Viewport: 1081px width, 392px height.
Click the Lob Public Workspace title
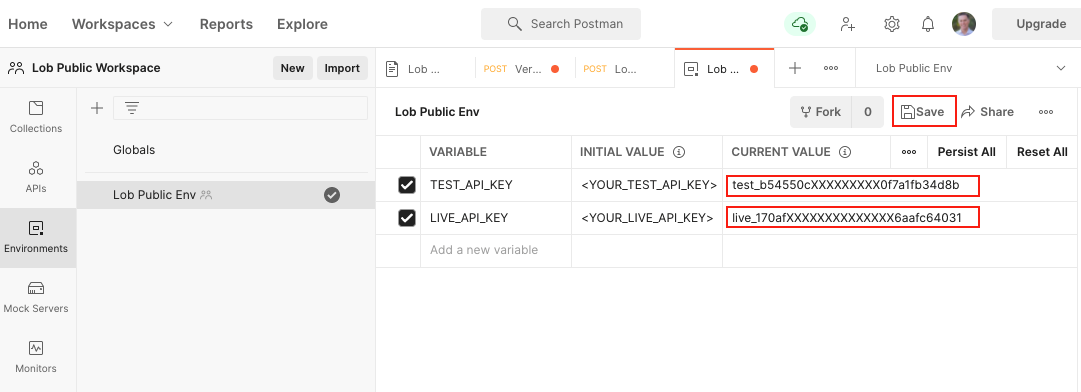pyautogui.click(x=96, y=68)
